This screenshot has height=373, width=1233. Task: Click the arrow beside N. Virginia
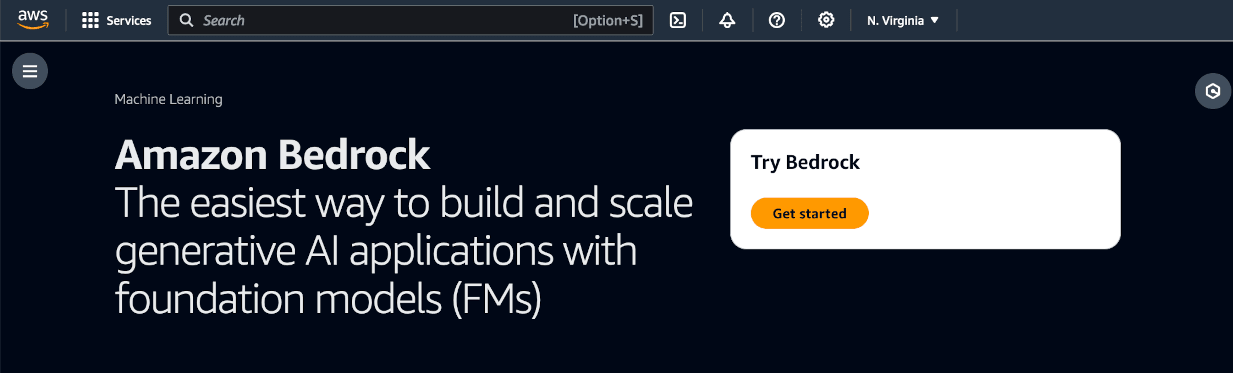[x=934, y=20]
